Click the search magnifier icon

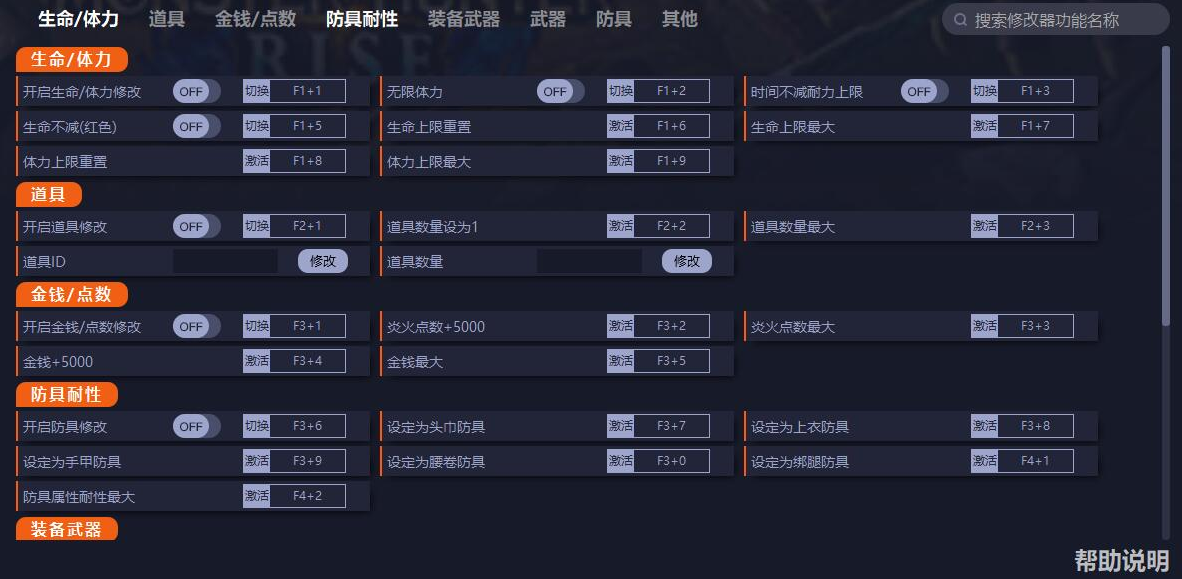tap(960, 20)
